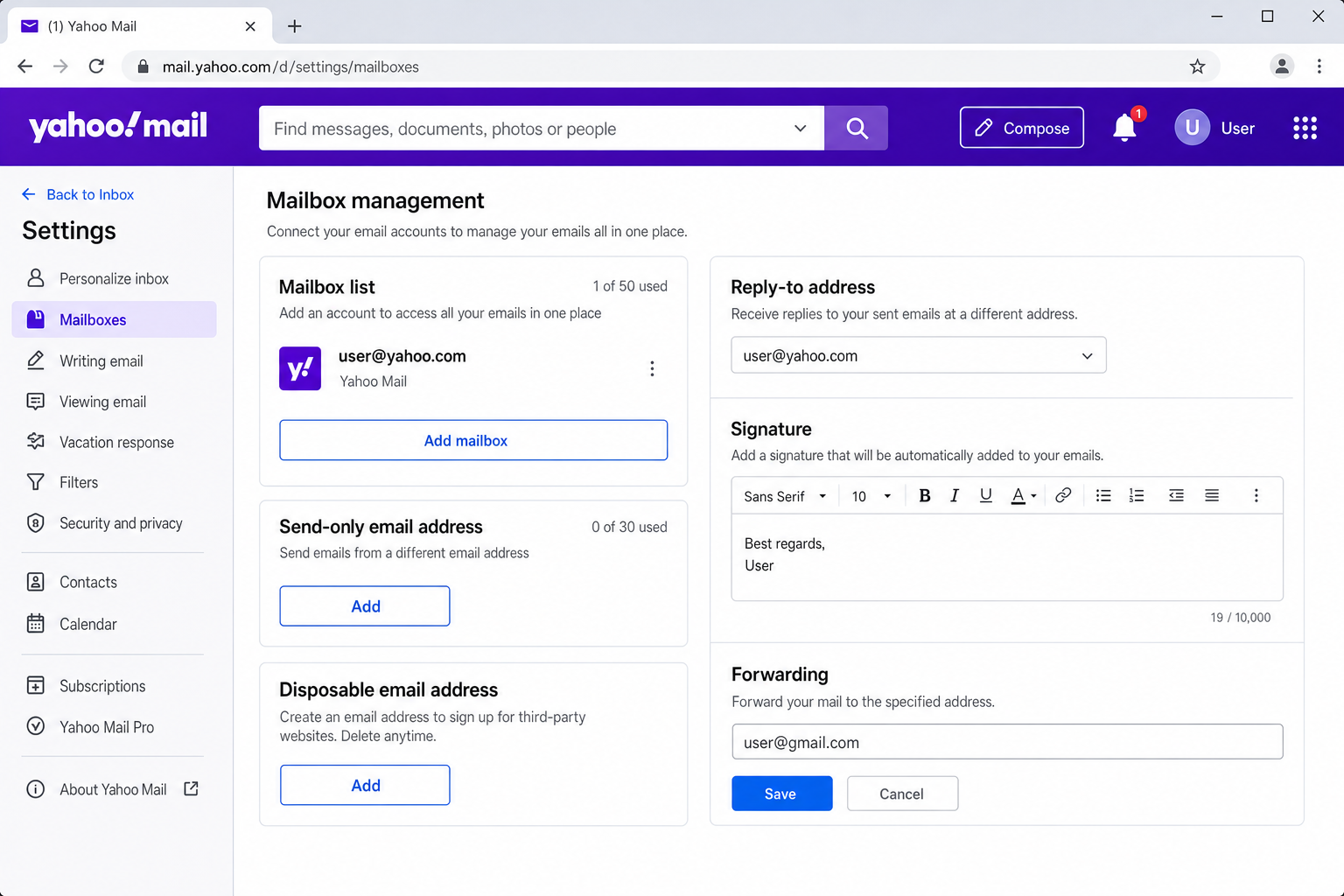This screenshot has height=896, width=1344.
Task: Expand advanced search options chevron
Action: click(x=800, y=129)
